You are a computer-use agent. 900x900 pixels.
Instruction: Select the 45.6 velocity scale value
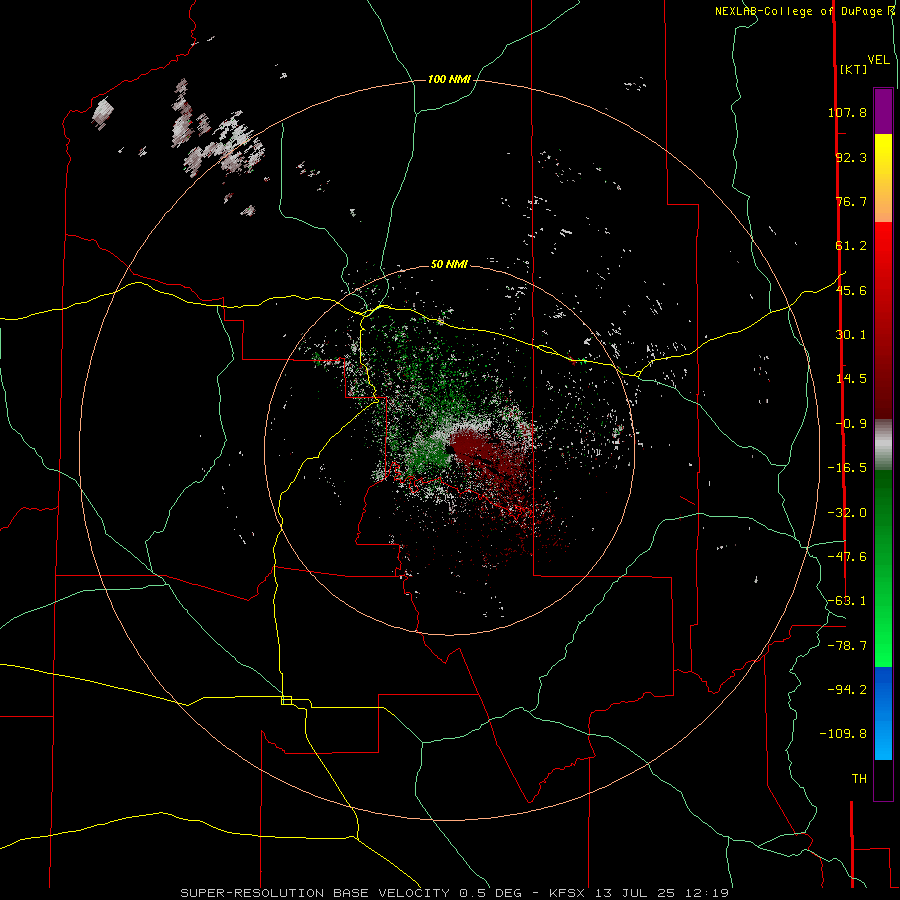(x=851, y=290)
